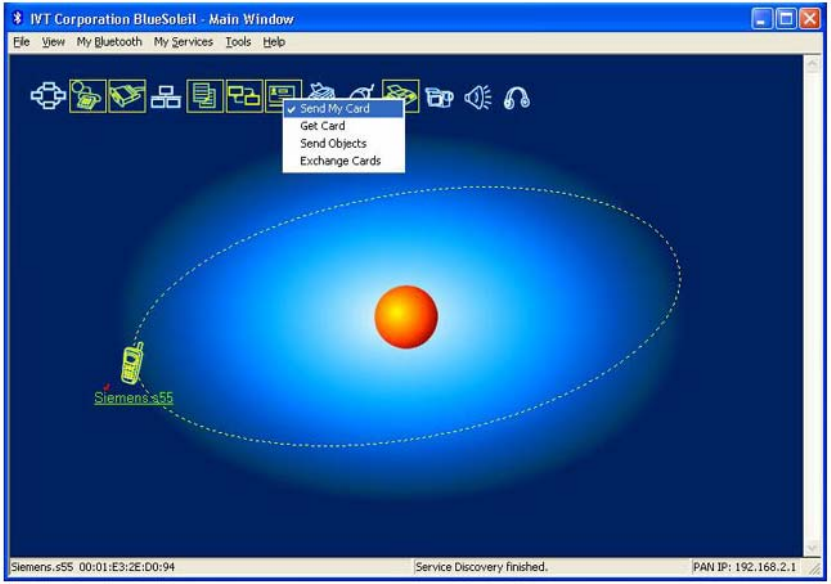
Task: Click the Basic Imaging camera icon
Action: (x=439, y=98)
